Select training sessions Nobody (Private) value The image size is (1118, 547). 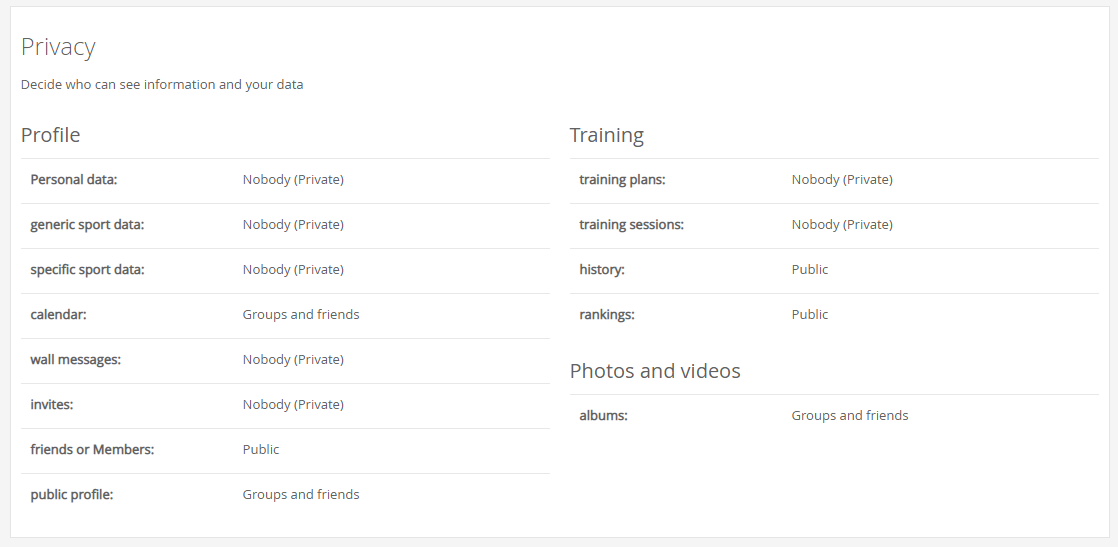pos(841,225)
